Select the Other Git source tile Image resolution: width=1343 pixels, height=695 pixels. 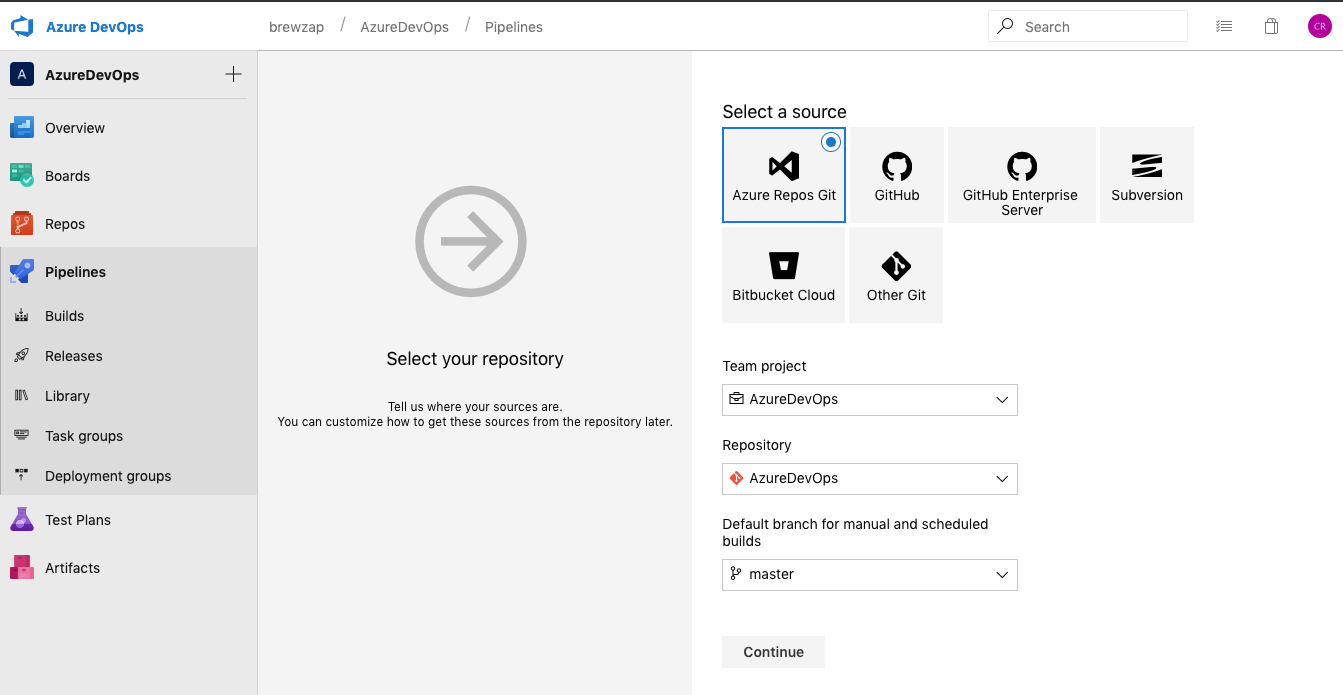[x=896, y=275]
